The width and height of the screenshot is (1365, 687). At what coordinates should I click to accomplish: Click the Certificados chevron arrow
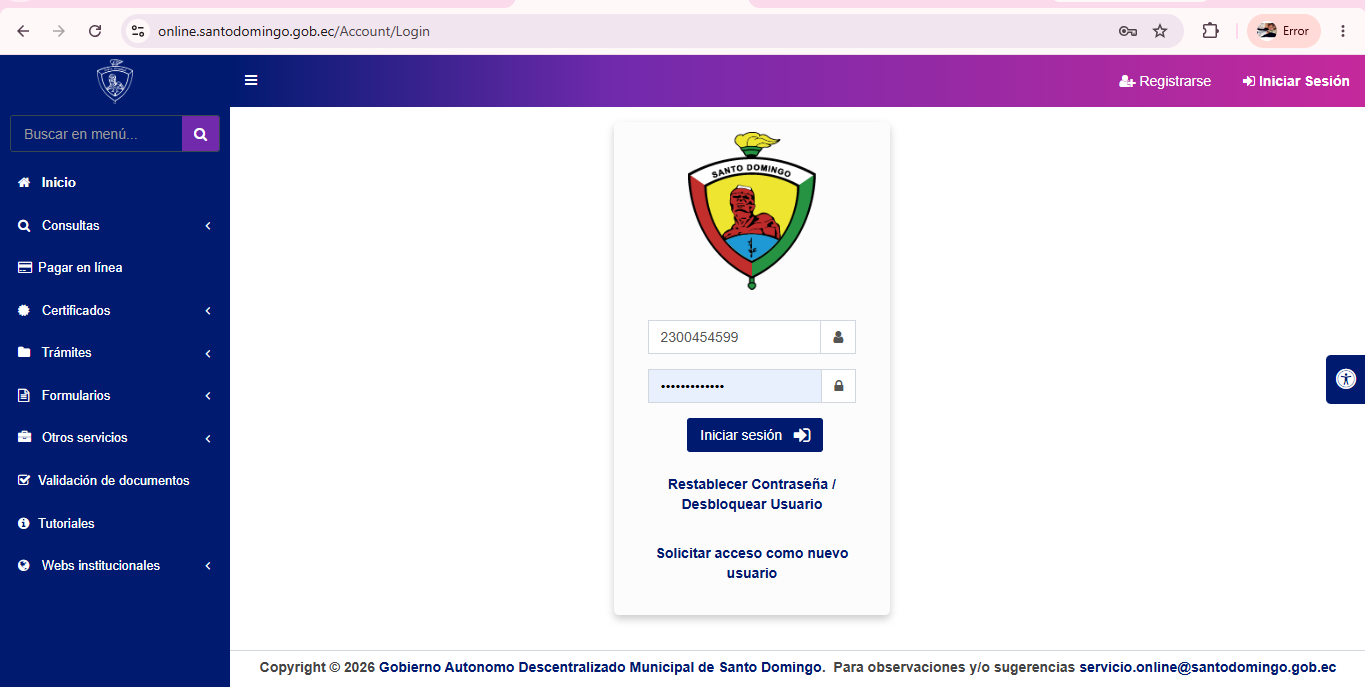[208, 311]
